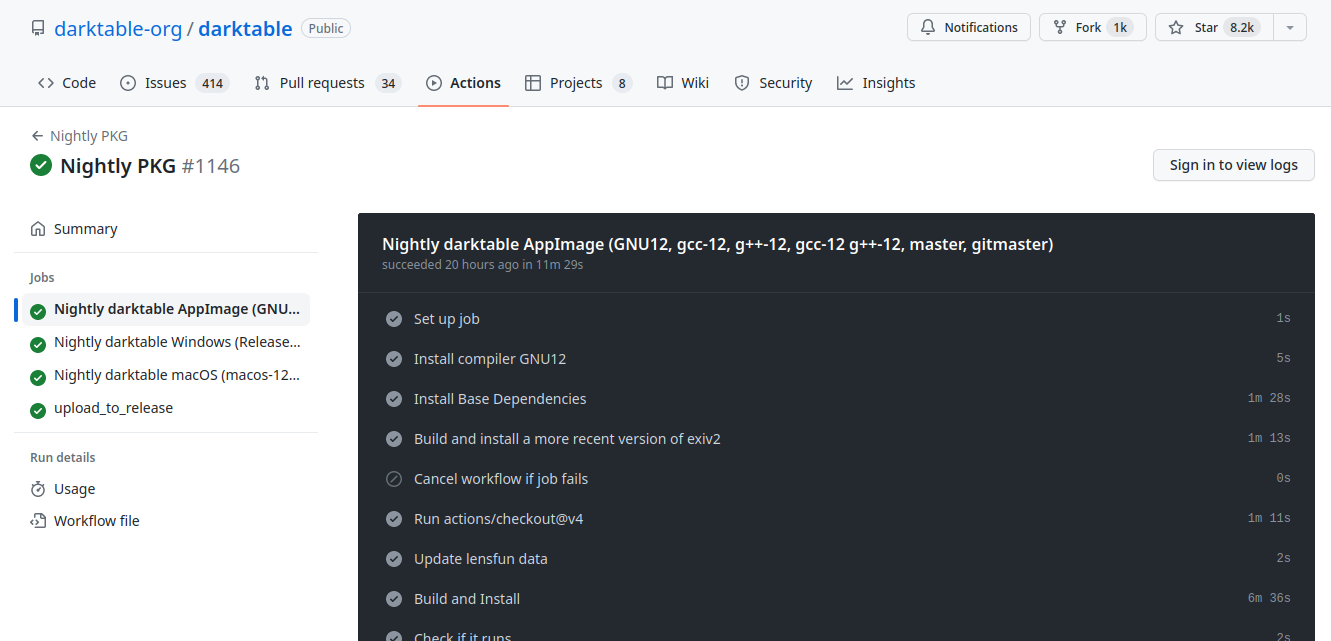
Task: Click the Notifications bell icon
Action: pos(930,27)
